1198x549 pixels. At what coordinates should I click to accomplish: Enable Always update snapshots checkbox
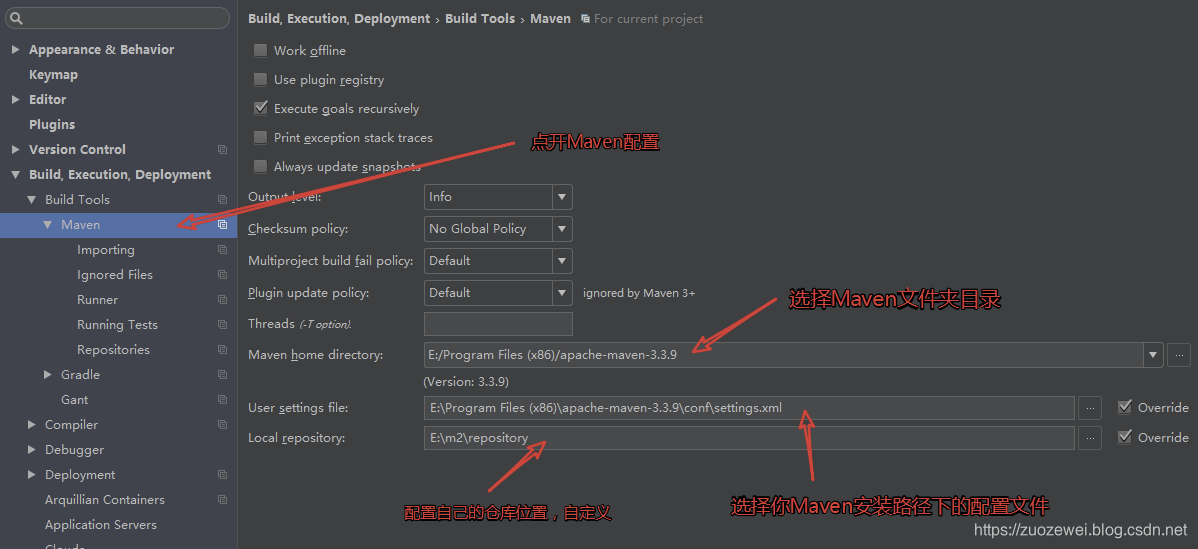tap(261, 166)
